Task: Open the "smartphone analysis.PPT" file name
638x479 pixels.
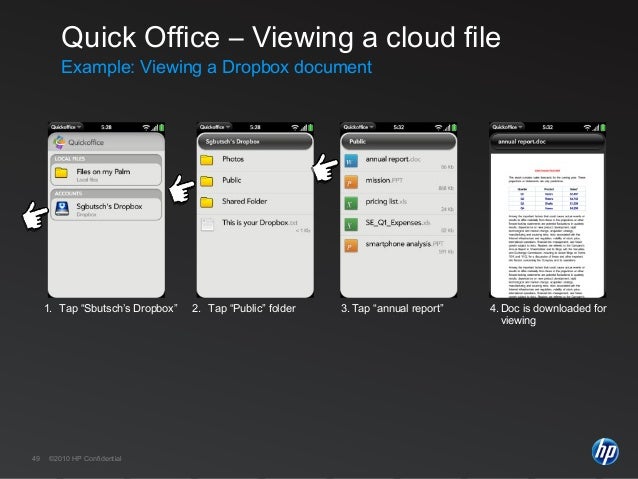Action: (404, 244)
